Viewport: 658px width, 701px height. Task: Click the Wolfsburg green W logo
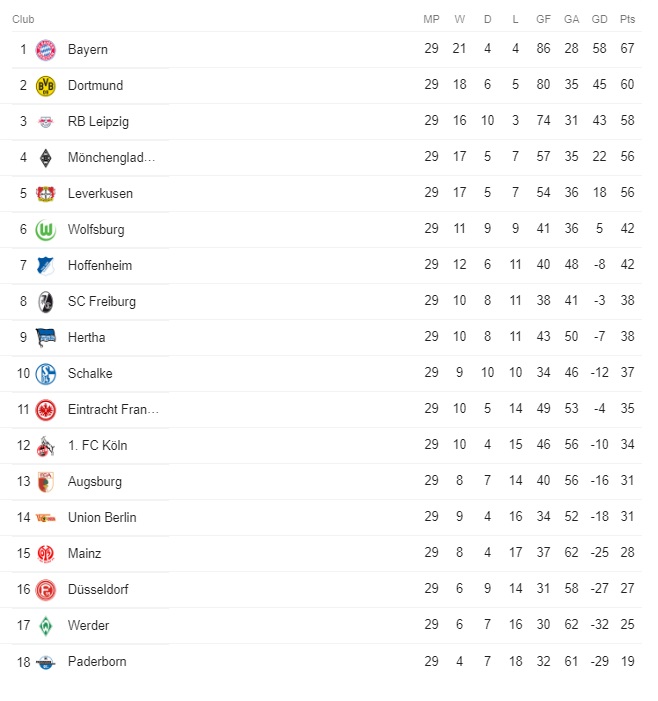[46, 230]
